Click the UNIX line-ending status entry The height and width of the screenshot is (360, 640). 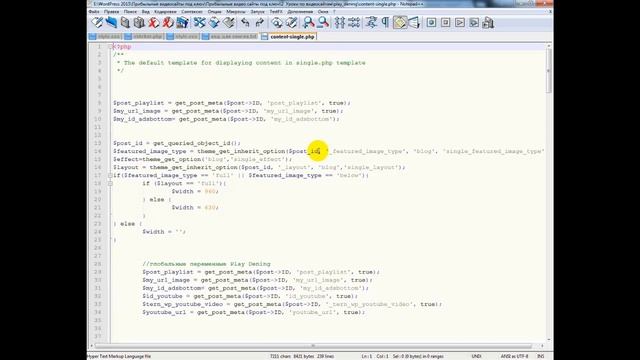[x=476, y=356]
